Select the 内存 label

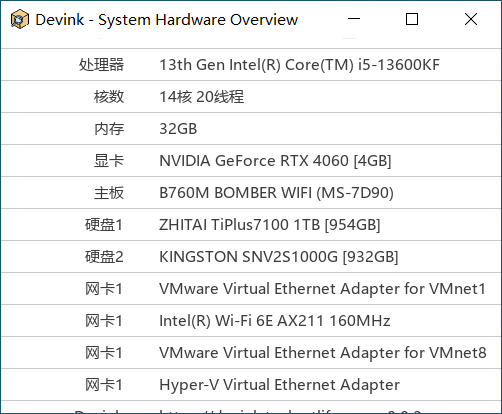(109, 129)
